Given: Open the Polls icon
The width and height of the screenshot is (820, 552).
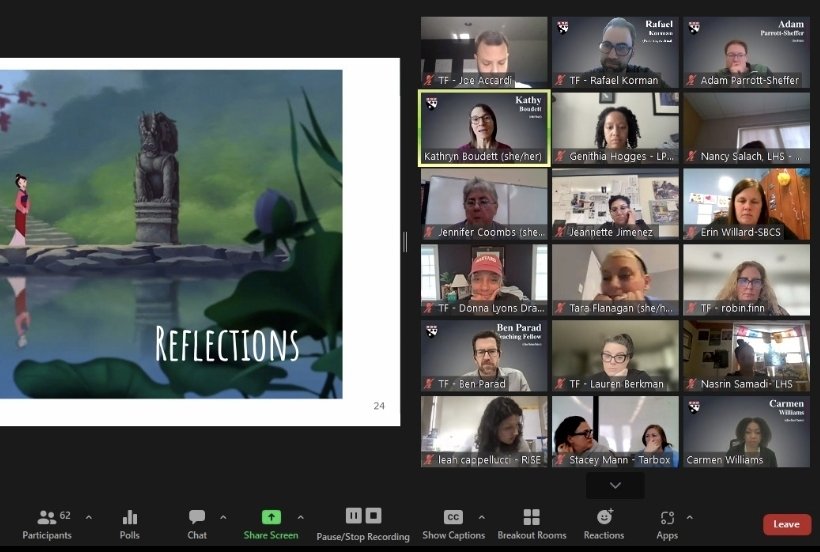Looking at the screenshot, I should [130, 518].
